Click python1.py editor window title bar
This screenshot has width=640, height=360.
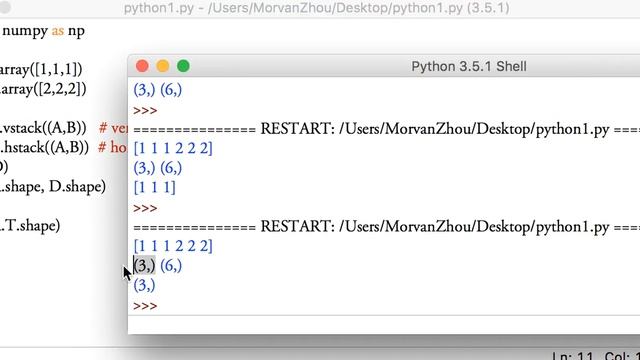317,8
